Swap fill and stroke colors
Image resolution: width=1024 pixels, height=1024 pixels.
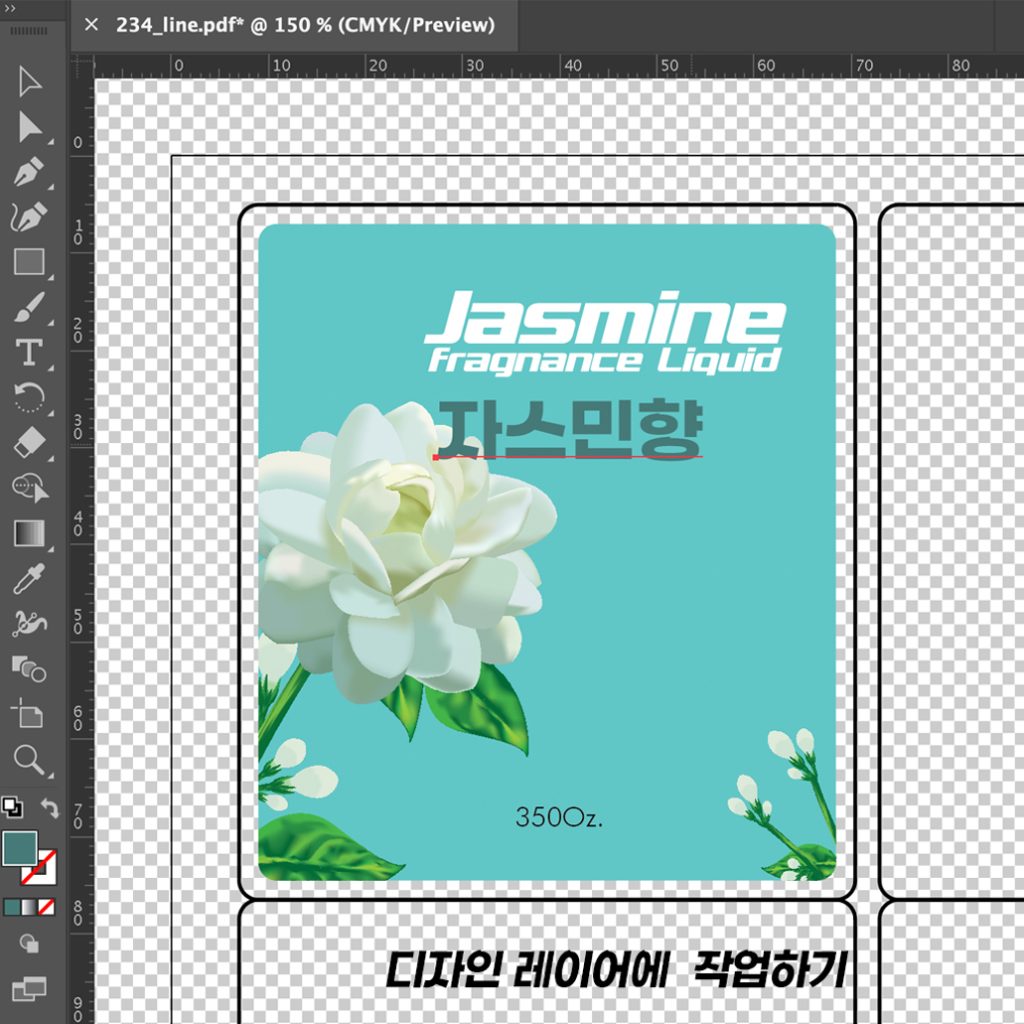[50, 808]
